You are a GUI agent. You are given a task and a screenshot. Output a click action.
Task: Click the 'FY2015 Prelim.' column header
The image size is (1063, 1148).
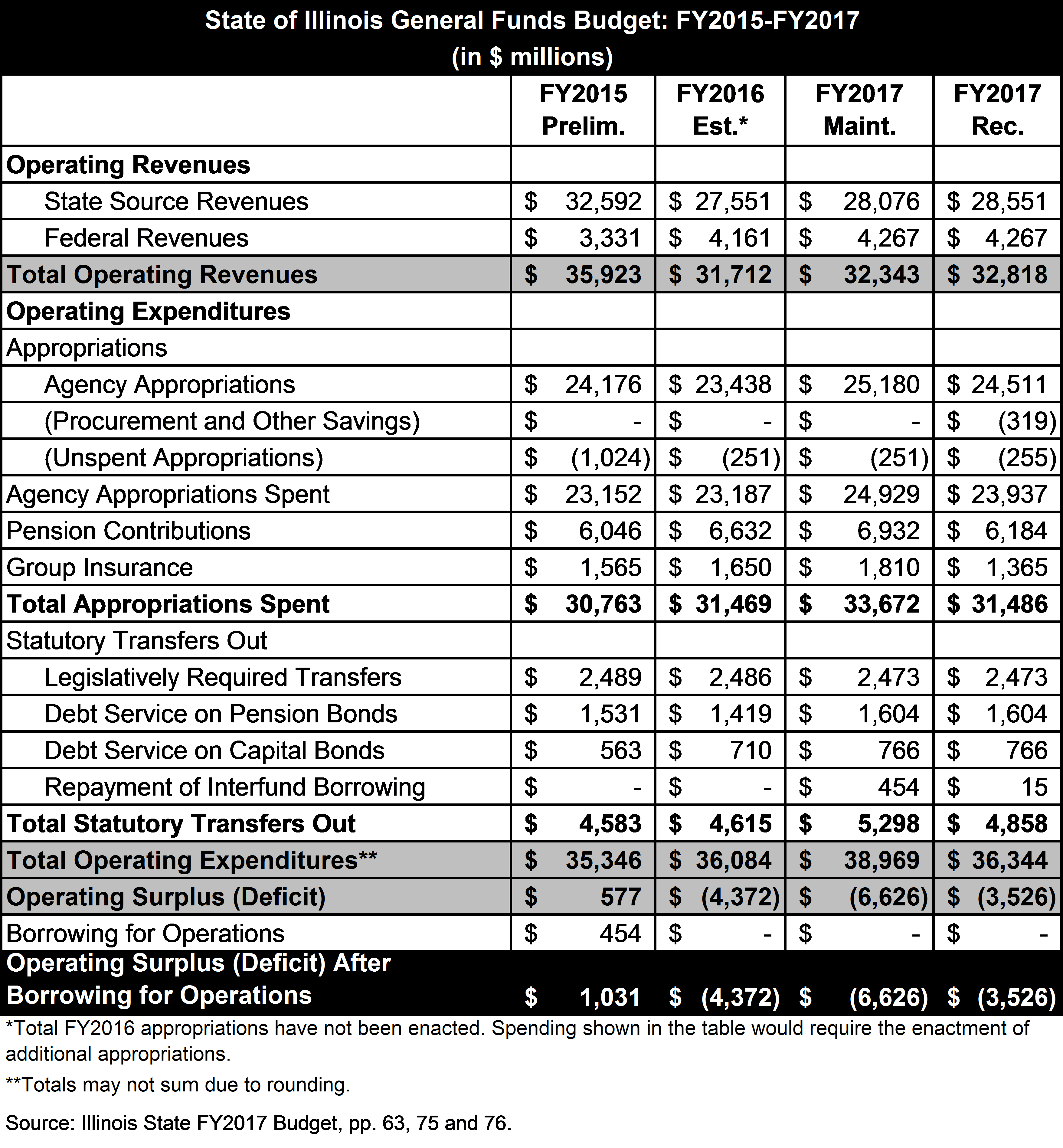[x=583, y=110]
